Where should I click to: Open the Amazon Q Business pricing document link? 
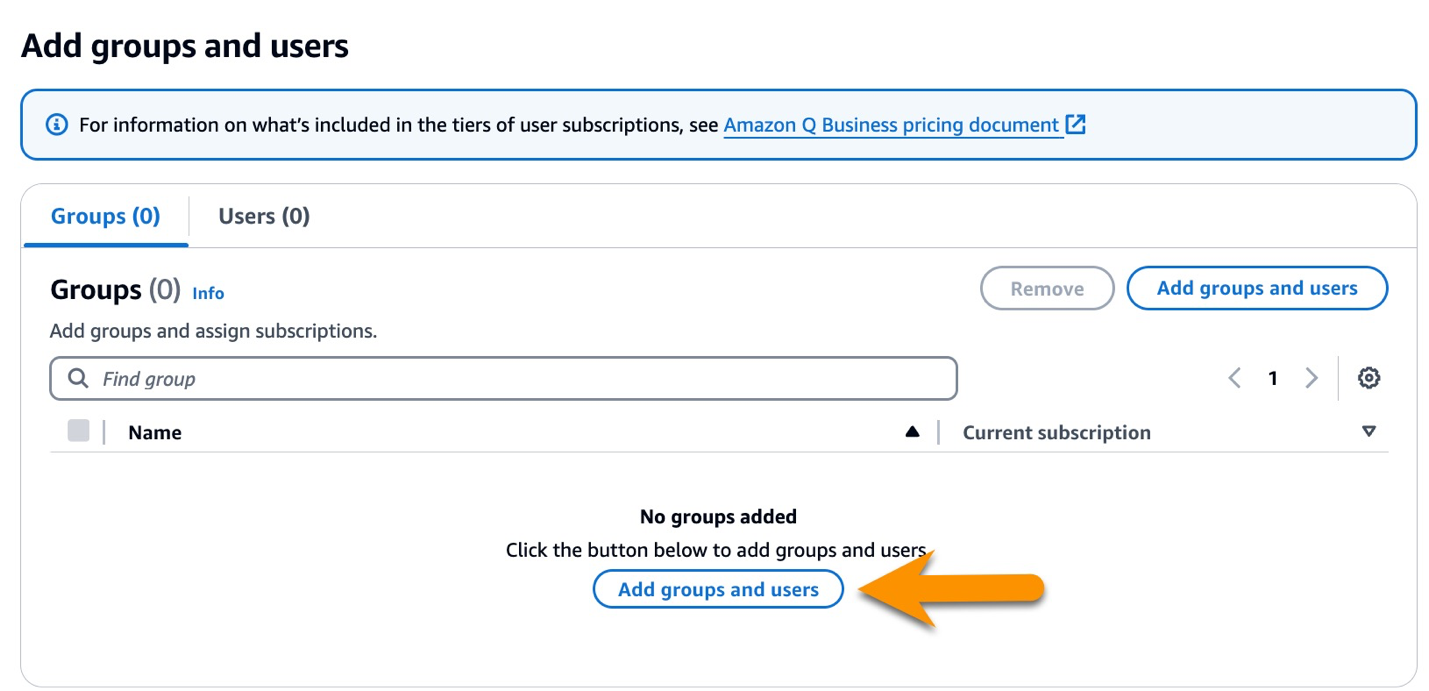tap(893, 124)
